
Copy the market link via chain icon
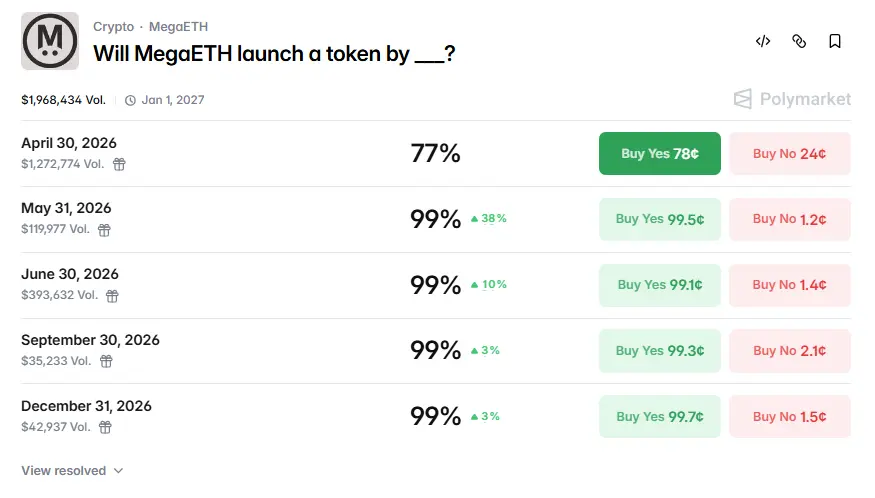click(x=799, y=41)
